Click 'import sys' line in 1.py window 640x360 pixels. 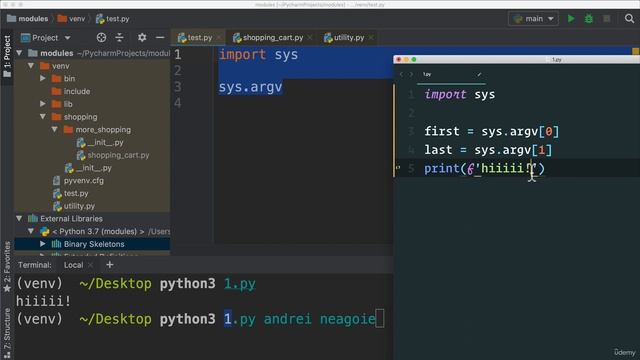[460, 94]
